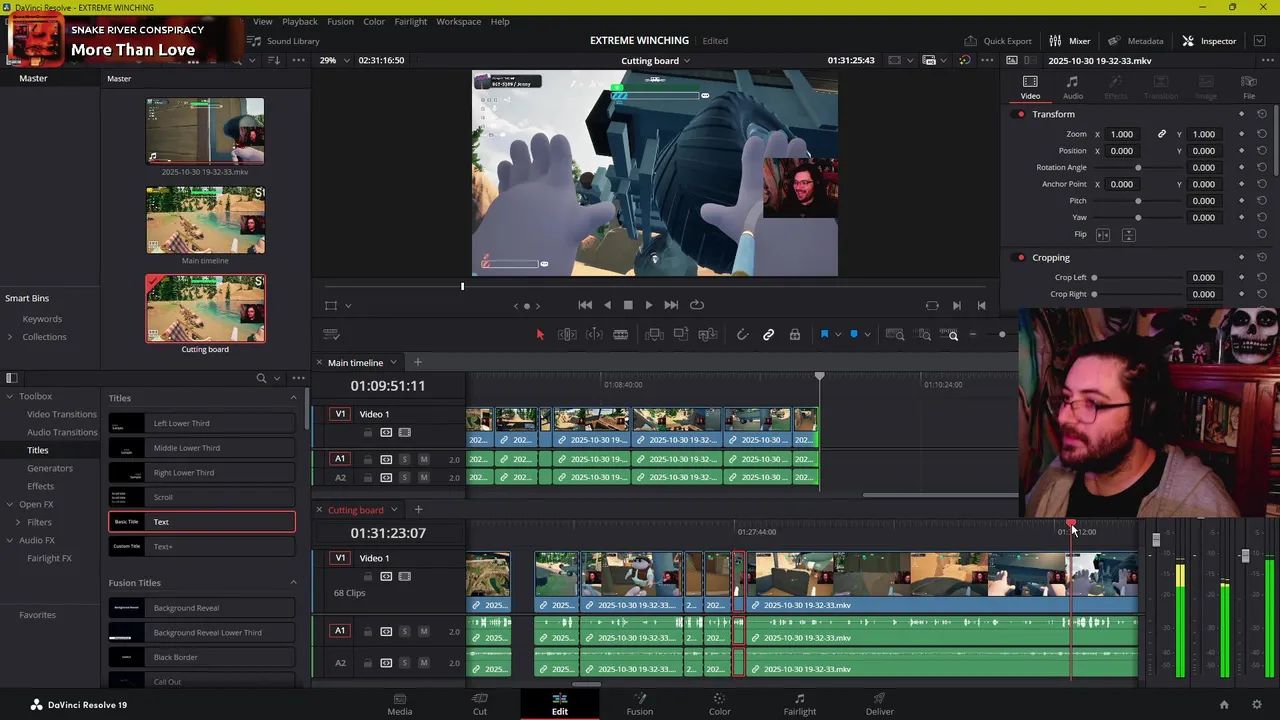Open Cutting board timeline name dropdown in viewer
This screenshot has height=720, width=1280.
coord(656,60)
